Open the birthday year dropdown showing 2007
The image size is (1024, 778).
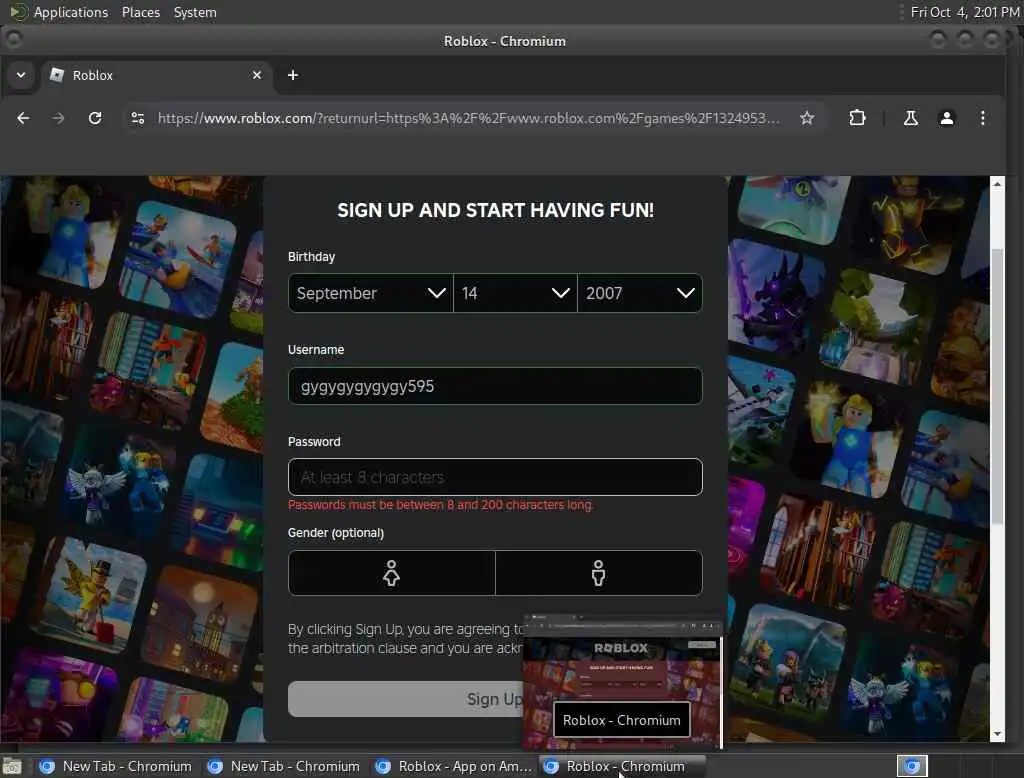639,293
